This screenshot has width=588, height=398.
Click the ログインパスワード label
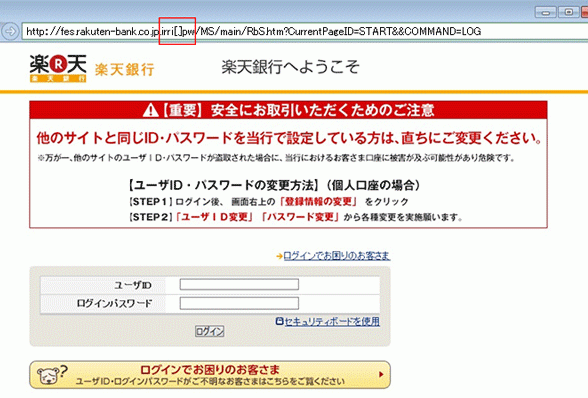pyautogui.click(x=114, y=303)
